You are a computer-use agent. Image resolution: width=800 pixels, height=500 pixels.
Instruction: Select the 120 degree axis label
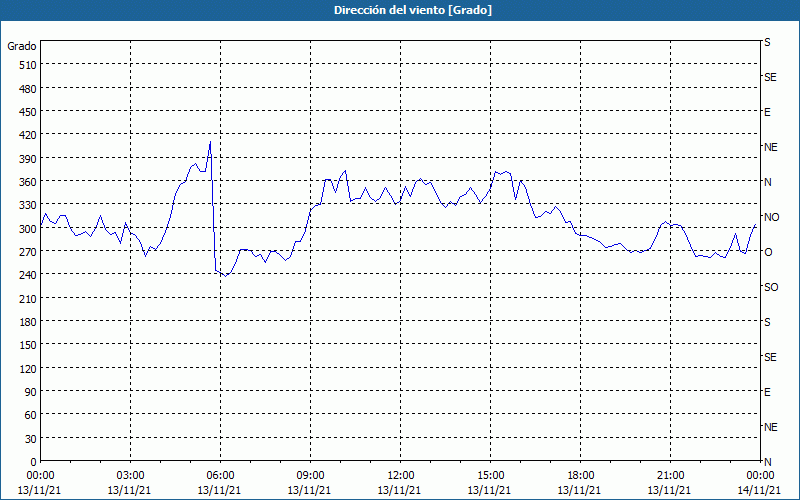pyautogui.click(x=28, y=369)
